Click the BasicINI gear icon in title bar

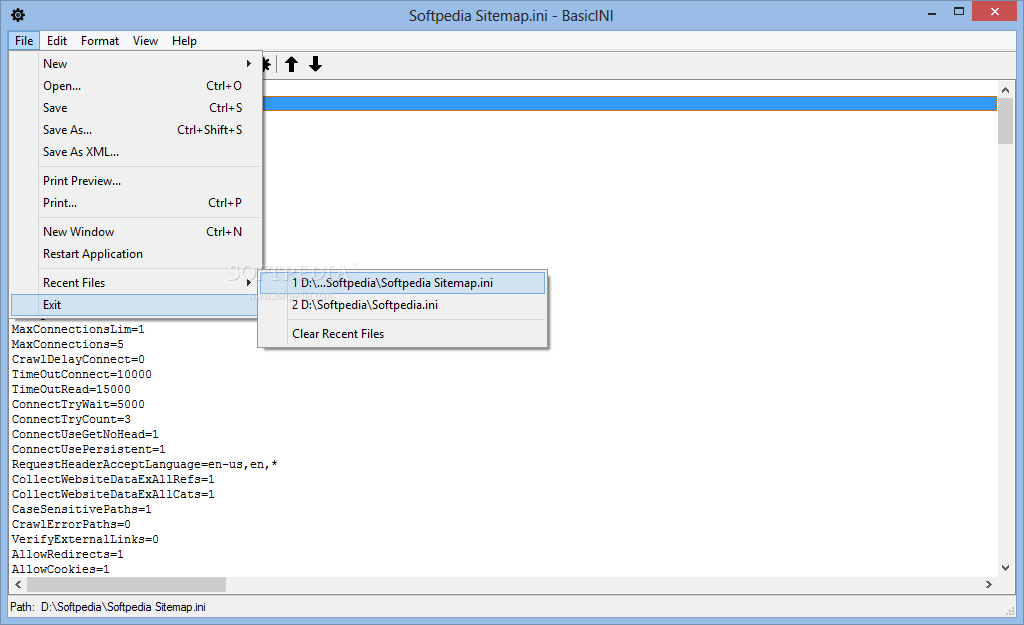tap(18, 15)
